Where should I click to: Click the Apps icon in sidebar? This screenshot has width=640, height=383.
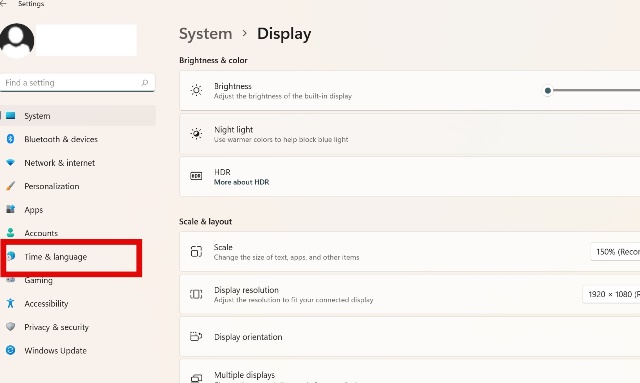[x=11, y=209]
